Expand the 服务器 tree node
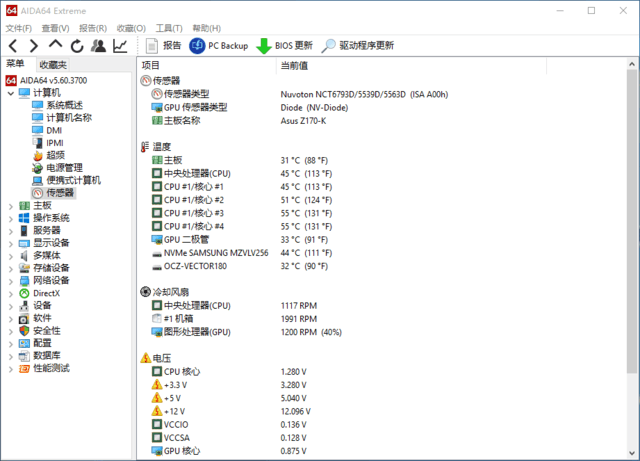This screenshot has width=640, height=461. pyautogui.click(x=11, y=232)
